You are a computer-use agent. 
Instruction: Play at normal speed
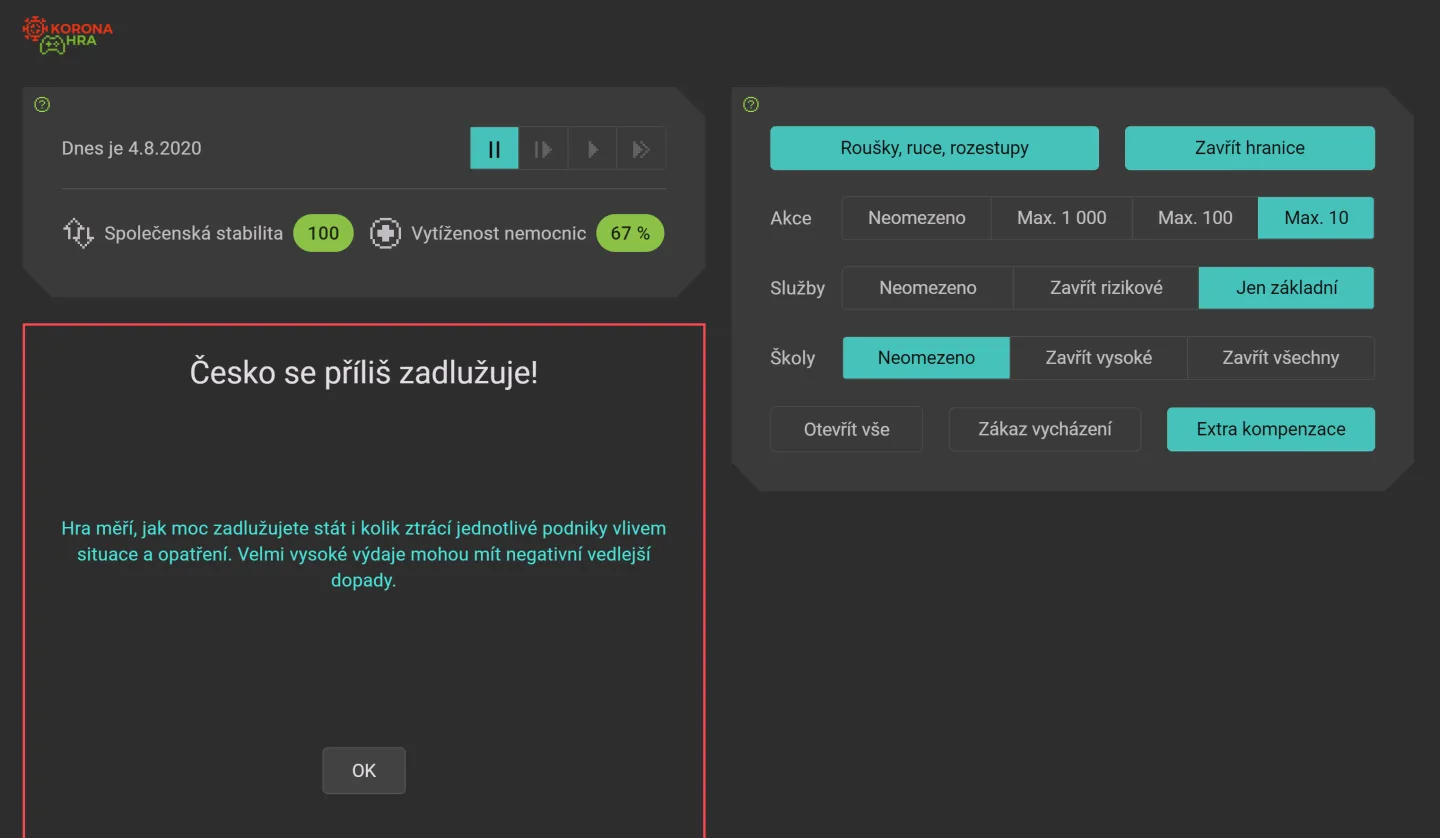[x=592, y=149]
